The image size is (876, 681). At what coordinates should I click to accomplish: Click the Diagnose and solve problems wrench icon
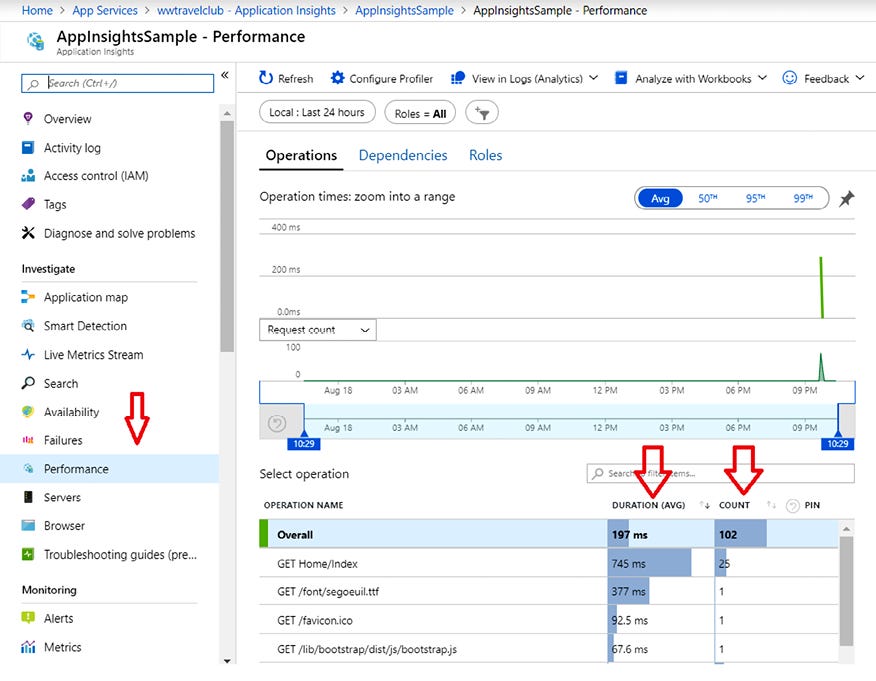coord(28,233)
